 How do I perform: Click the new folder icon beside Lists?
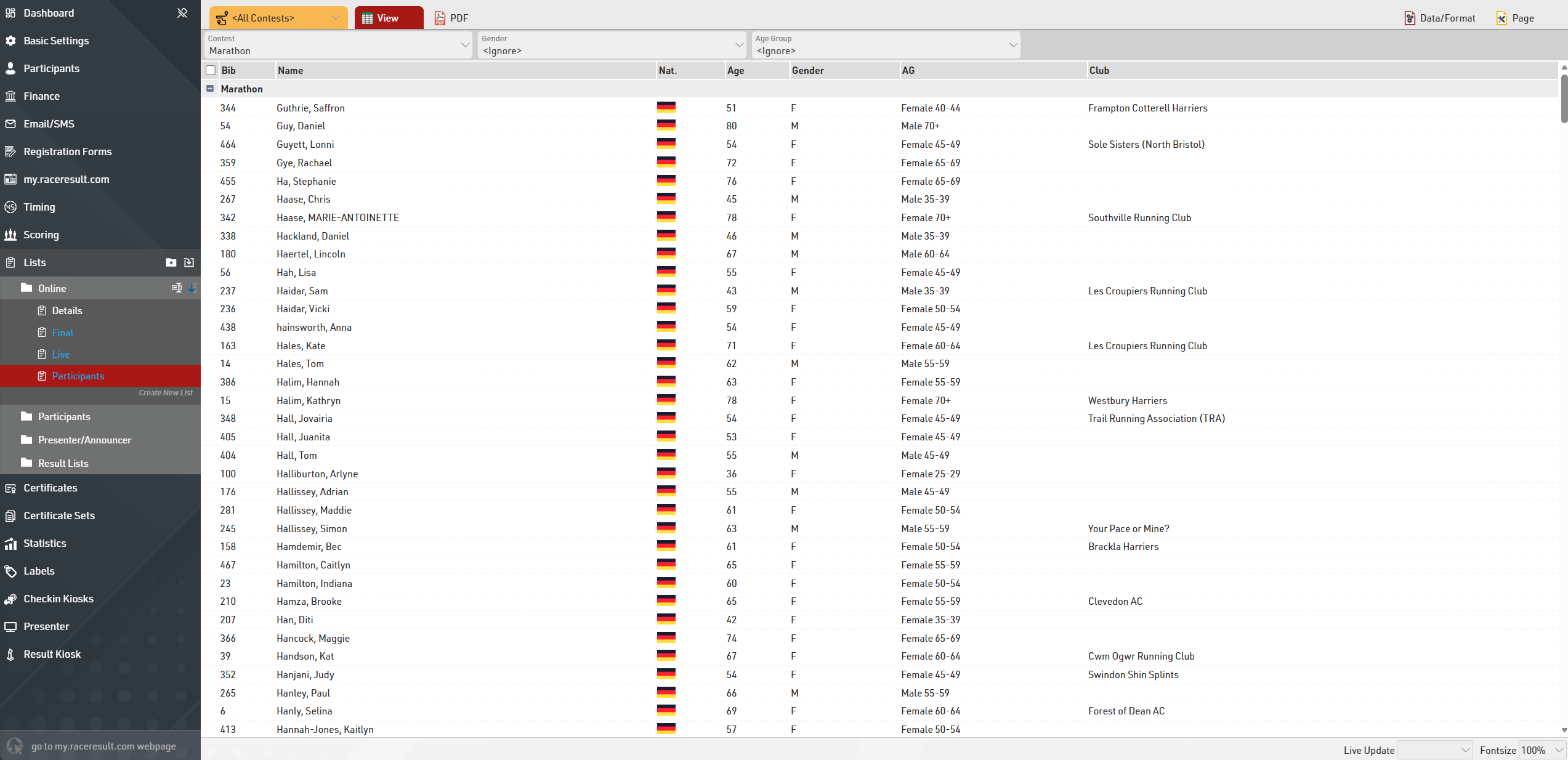[x=171, y=262]
